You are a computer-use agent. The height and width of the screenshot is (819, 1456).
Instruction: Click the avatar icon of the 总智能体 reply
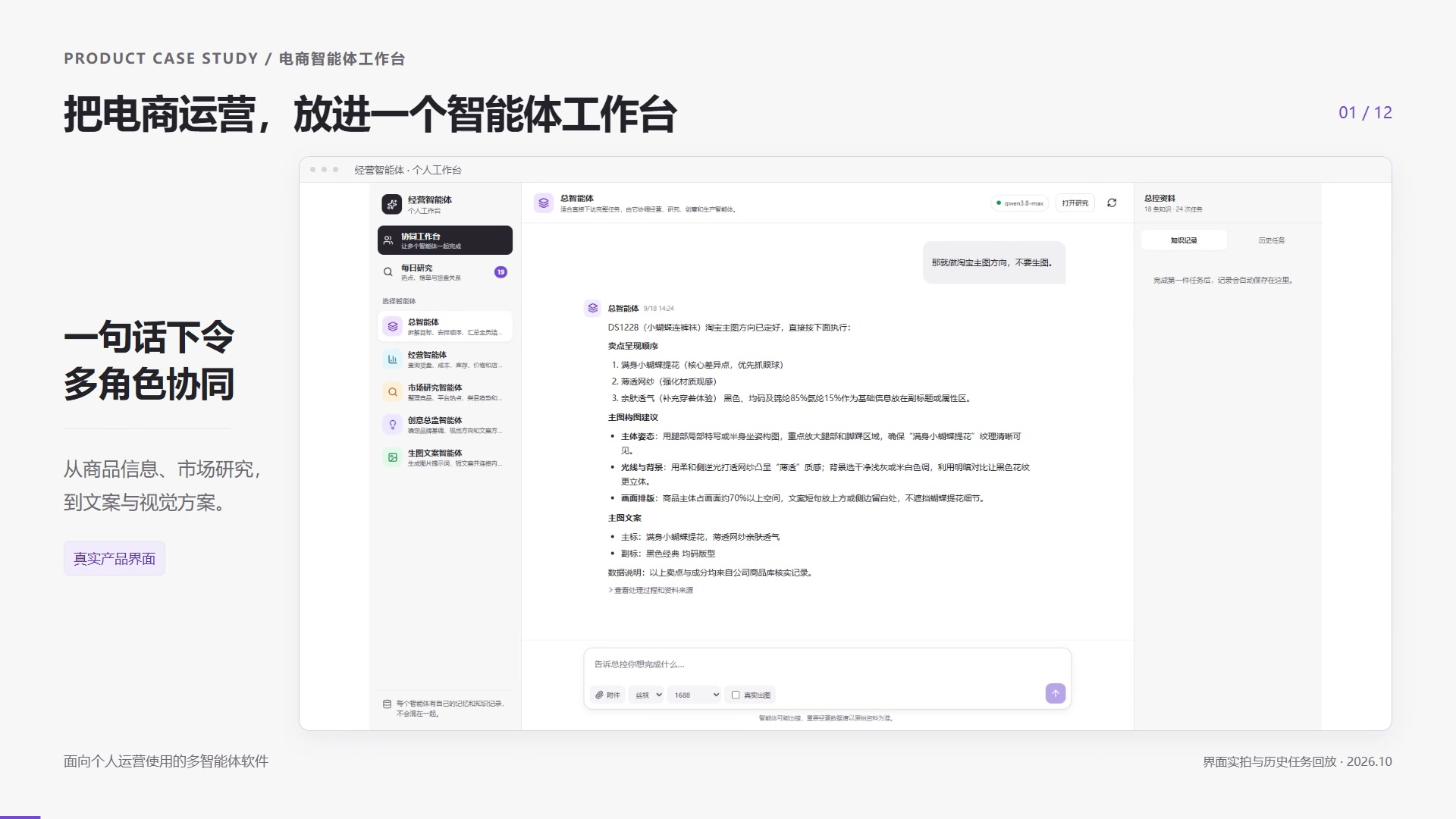click(x=592, y=308)
